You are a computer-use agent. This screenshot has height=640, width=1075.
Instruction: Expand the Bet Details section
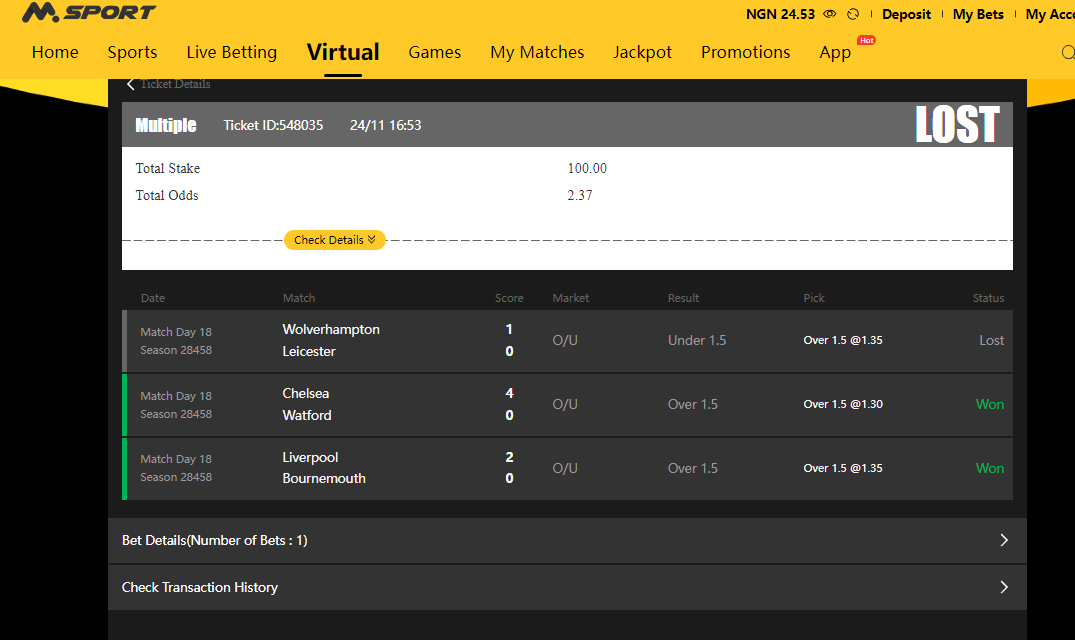566,540
